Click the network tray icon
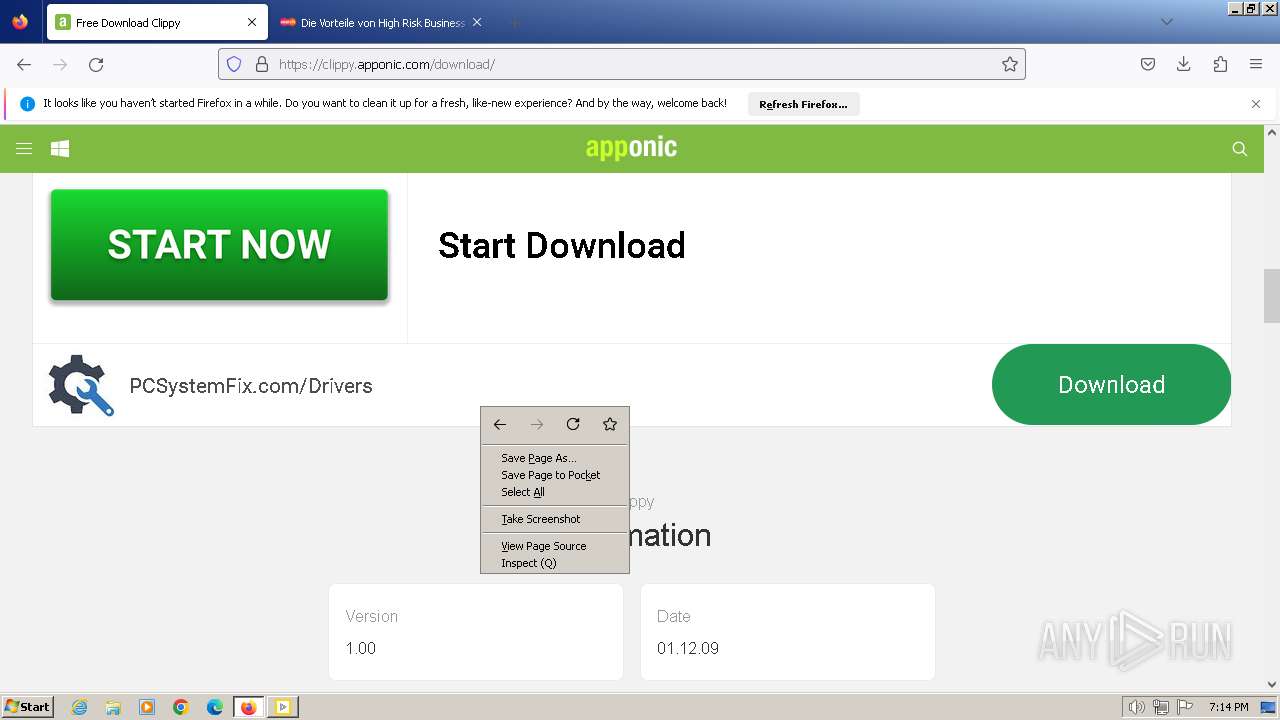This screenshot has height=720, width=1280. (1161, 707)
